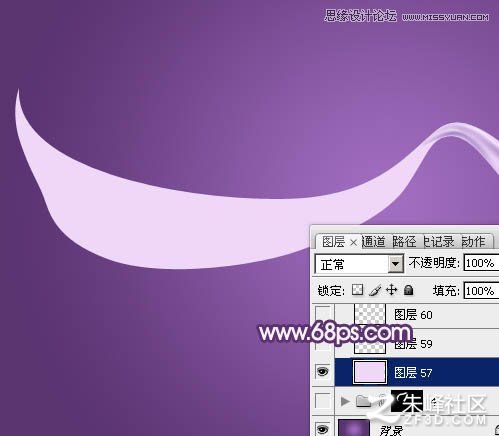Click the 不透明度 100% opacity field
Screen dimensions: 499x436
(x=481, y=263)
